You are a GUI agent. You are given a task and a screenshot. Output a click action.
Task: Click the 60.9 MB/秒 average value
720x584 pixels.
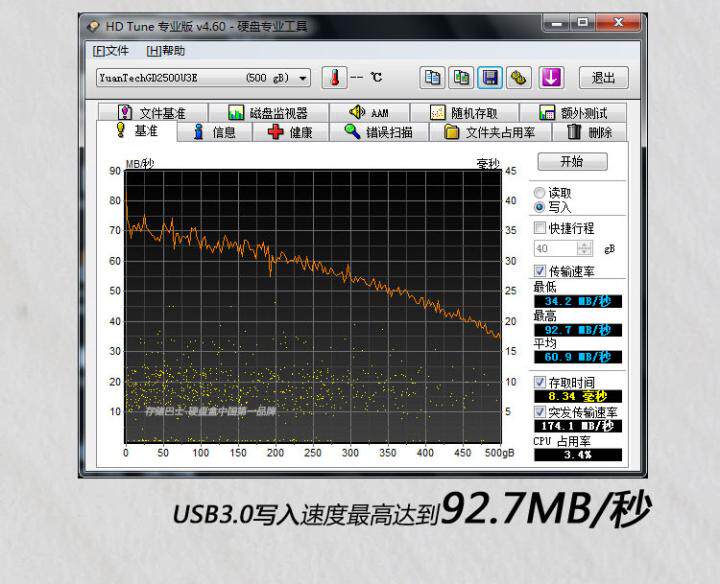(578, 357)
